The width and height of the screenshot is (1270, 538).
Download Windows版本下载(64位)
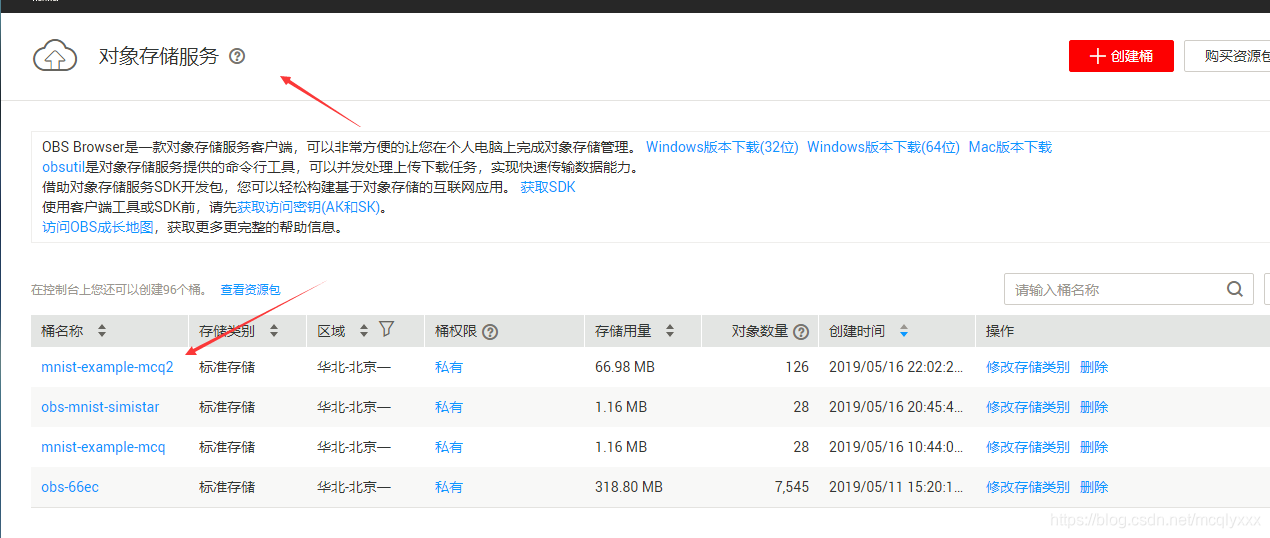pos(884,147)
